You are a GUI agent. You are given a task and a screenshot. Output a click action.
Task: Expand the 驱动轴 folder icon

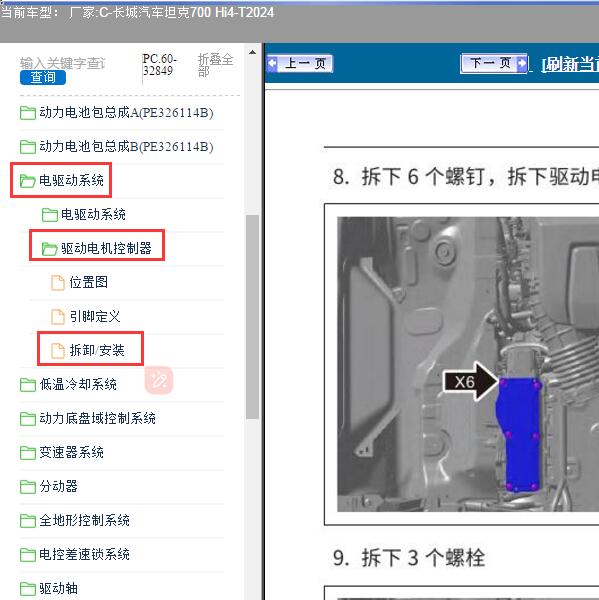(x=28, y=589)
